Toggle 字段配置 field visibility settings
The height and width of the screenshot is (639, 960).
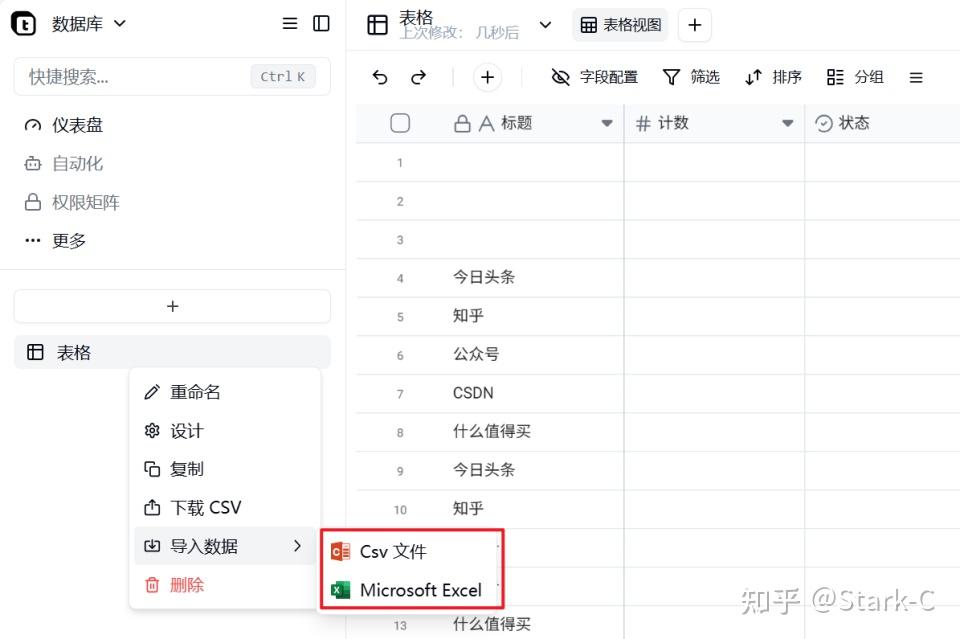(594, 77)
